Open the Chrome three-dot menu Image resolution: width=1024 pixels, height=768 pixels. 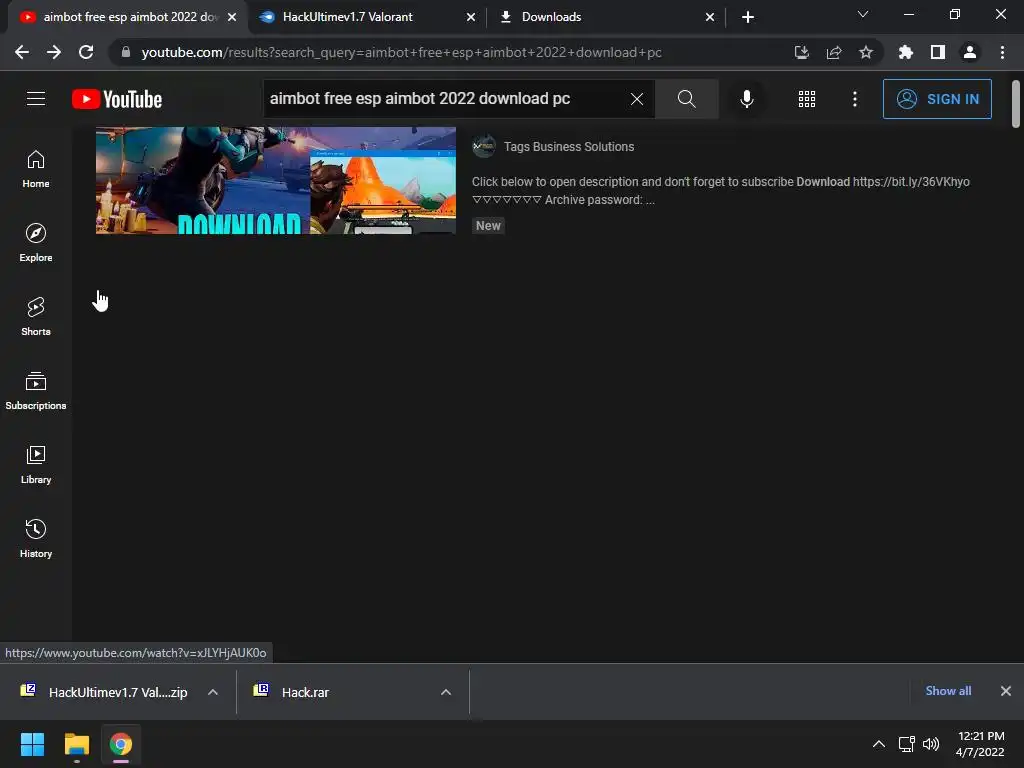click(x=1002, y=52)
